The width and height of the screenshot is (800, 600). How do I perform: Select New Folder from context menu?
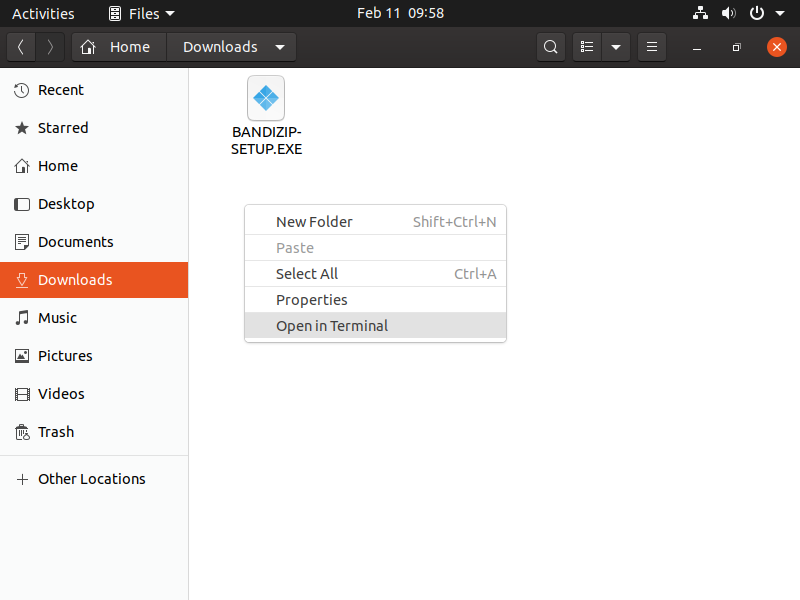(x=314, y=222)
